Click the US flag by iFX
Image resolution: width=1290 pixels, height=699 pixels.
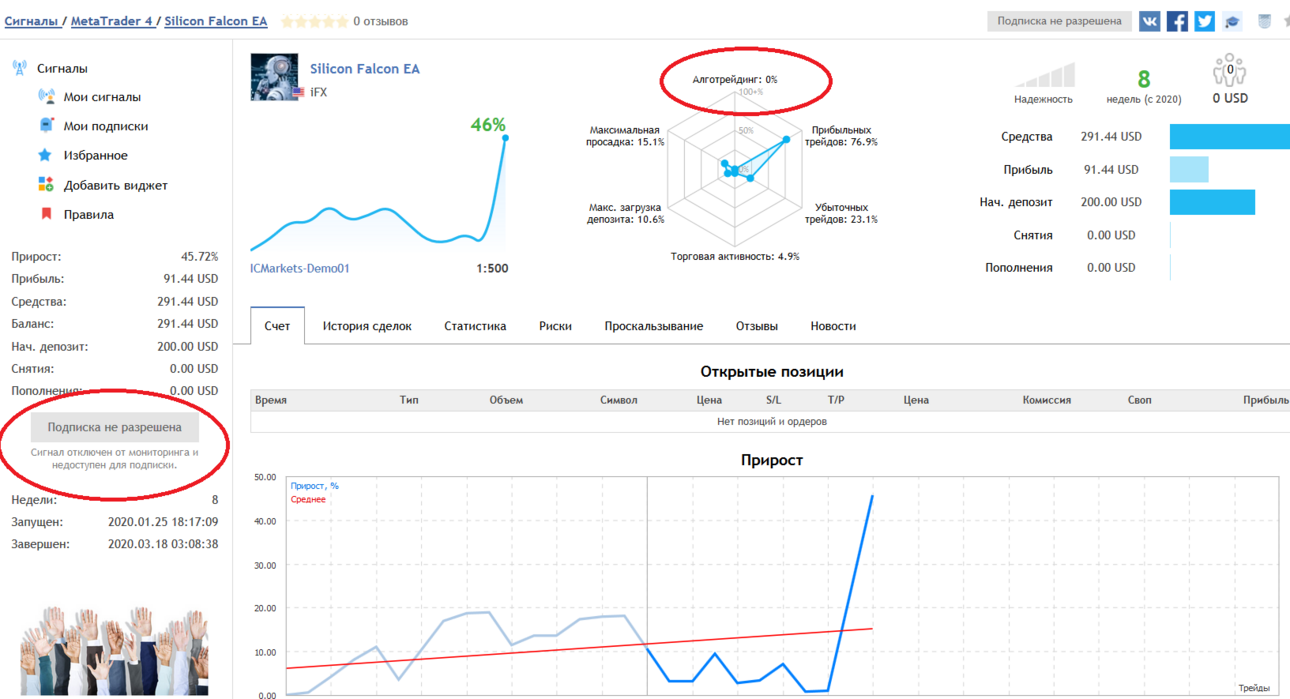pos(298,92)
